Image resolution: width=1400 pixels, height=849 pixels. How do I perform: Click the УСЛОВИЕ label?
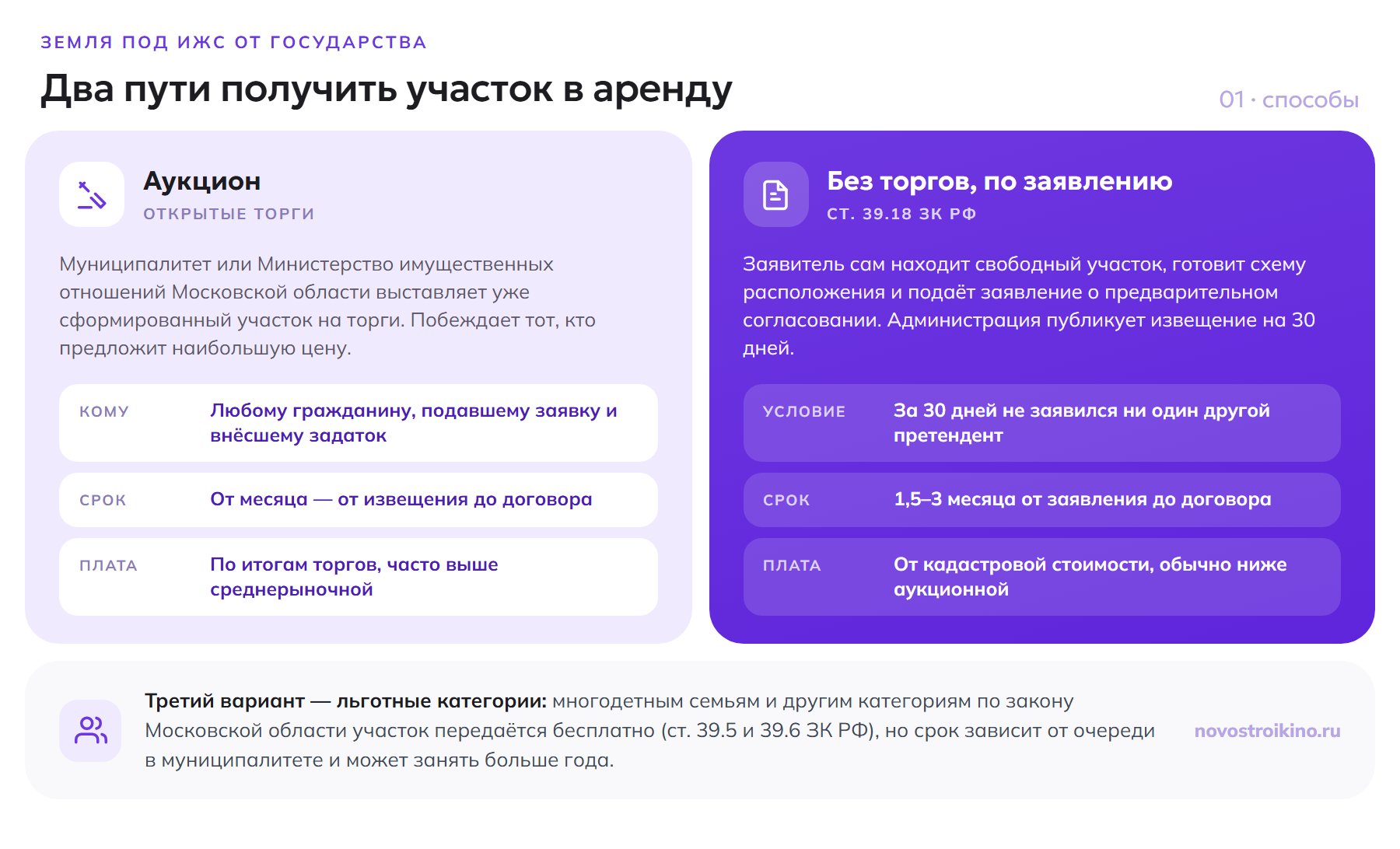point(804,411)
